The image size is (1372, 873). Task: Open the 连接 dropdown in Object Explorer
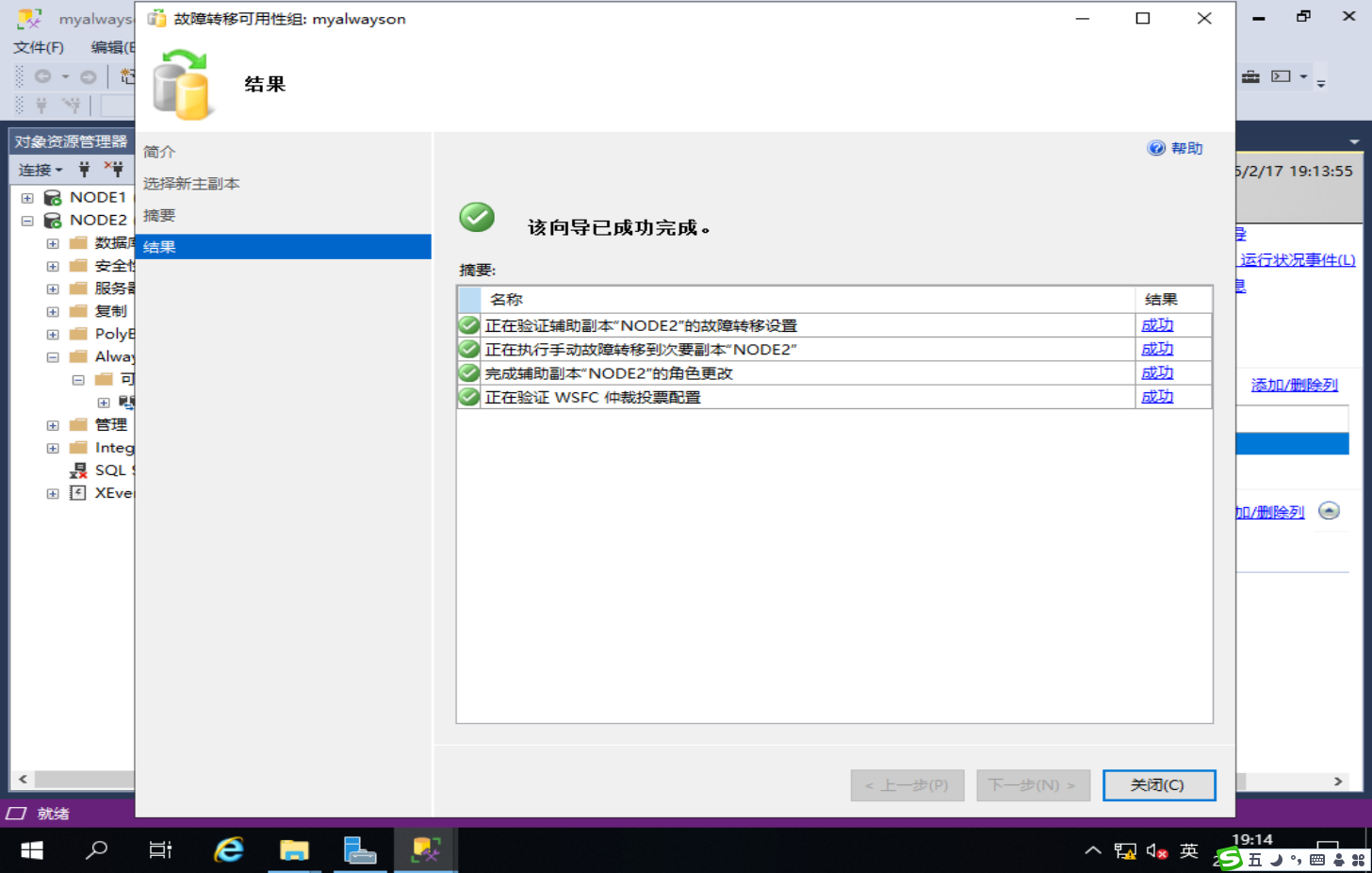point(41,170)
